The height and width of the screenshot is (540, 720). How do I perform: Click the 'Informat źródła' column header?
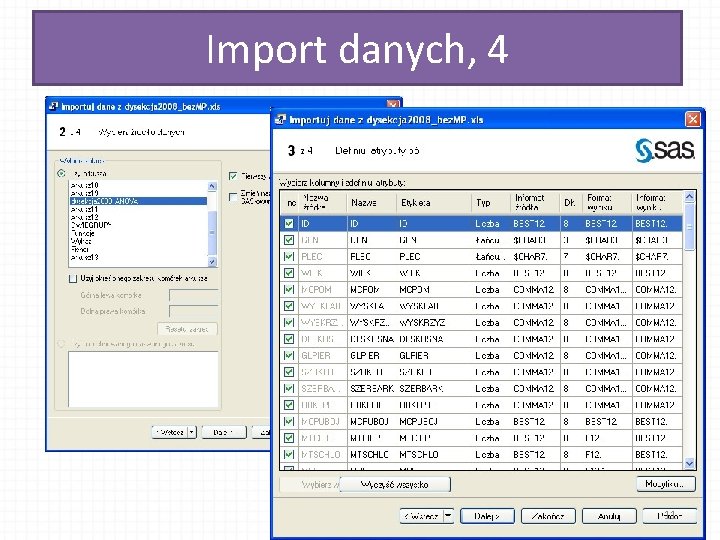point(535,202)
